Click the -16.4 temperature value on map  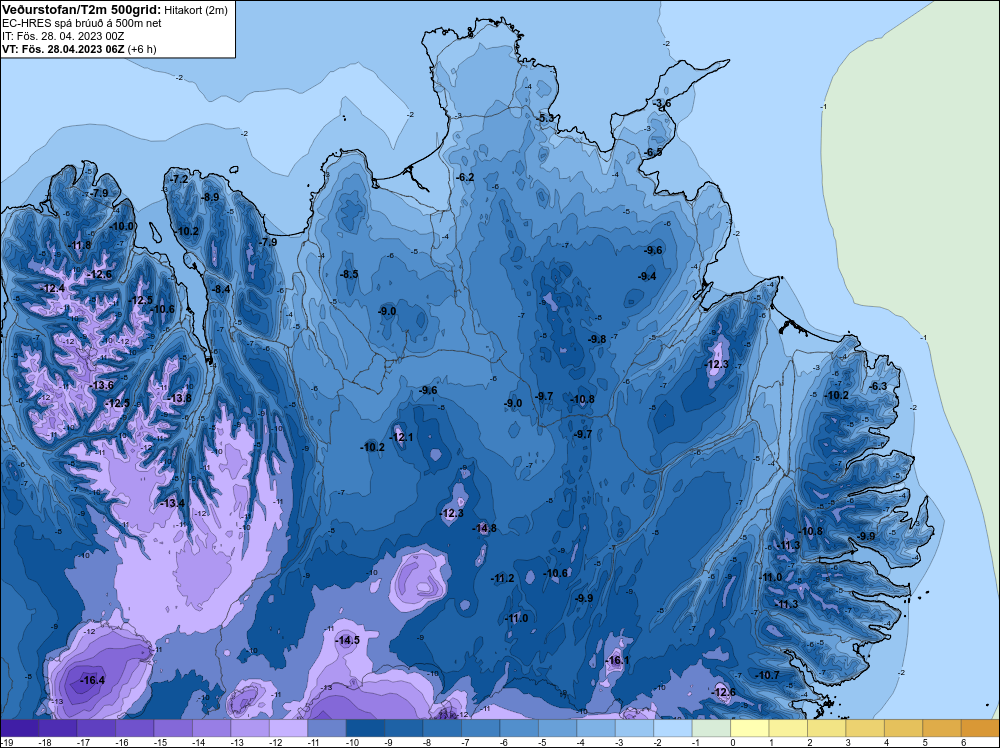coord(92,680)
